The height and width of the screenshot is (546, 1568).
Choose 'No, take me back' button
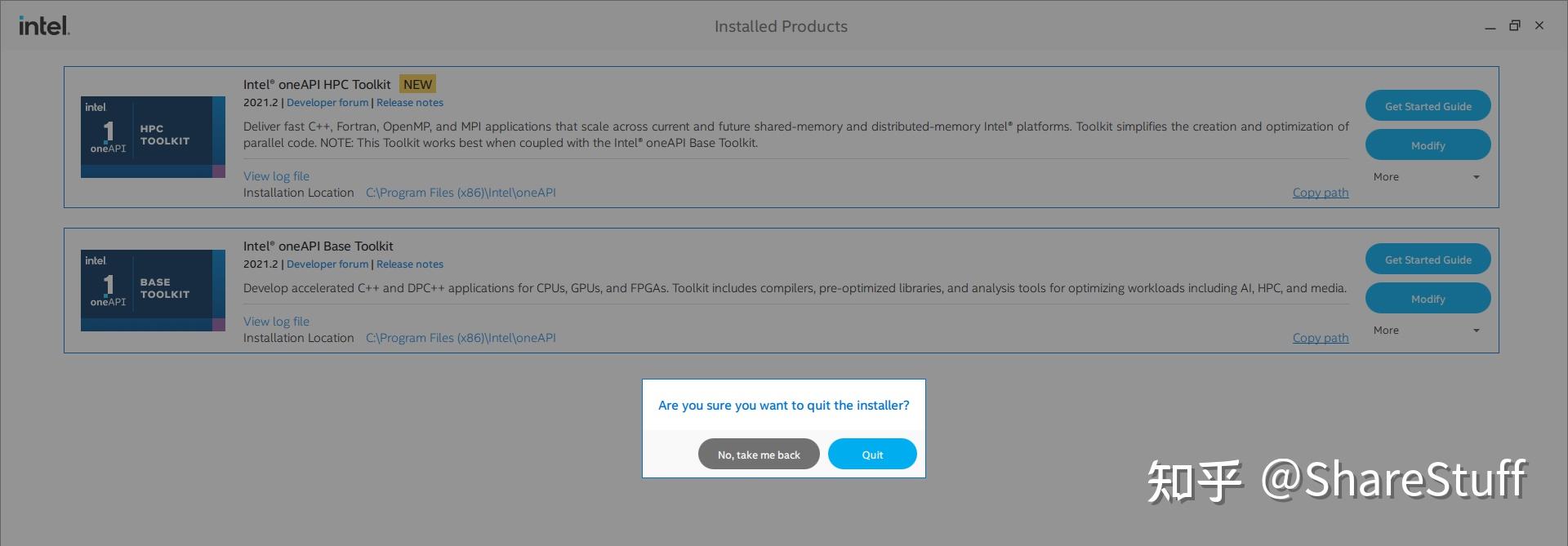point(759,455)
